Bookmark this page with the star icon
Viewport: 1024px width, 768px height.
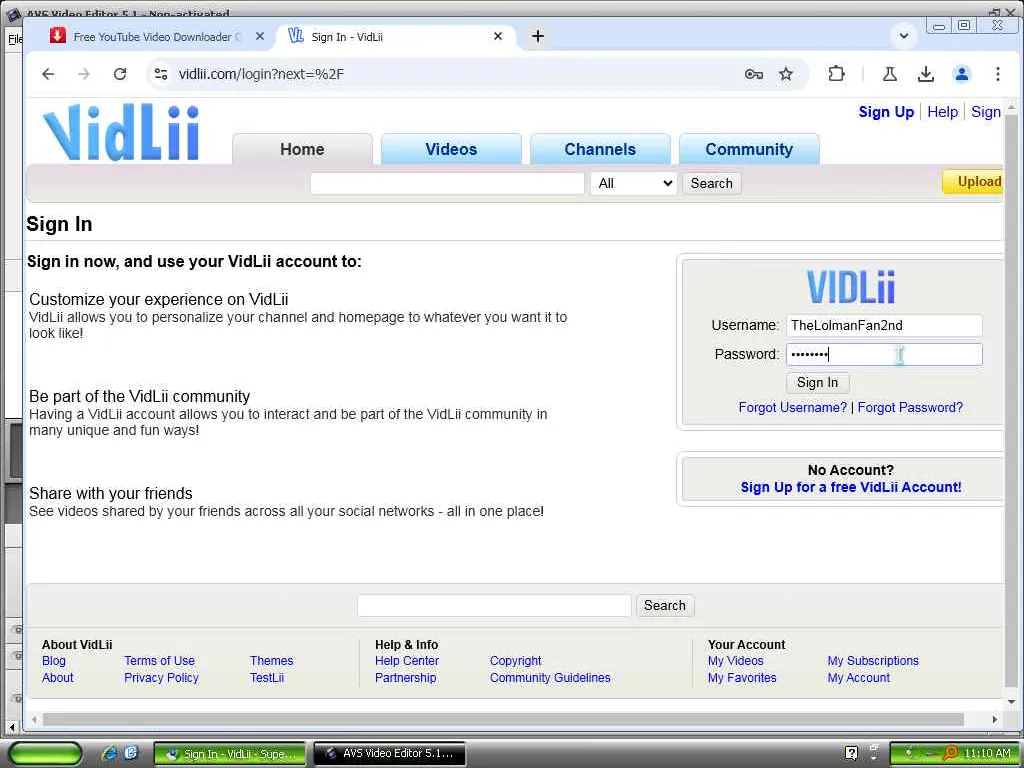[786, 74]
